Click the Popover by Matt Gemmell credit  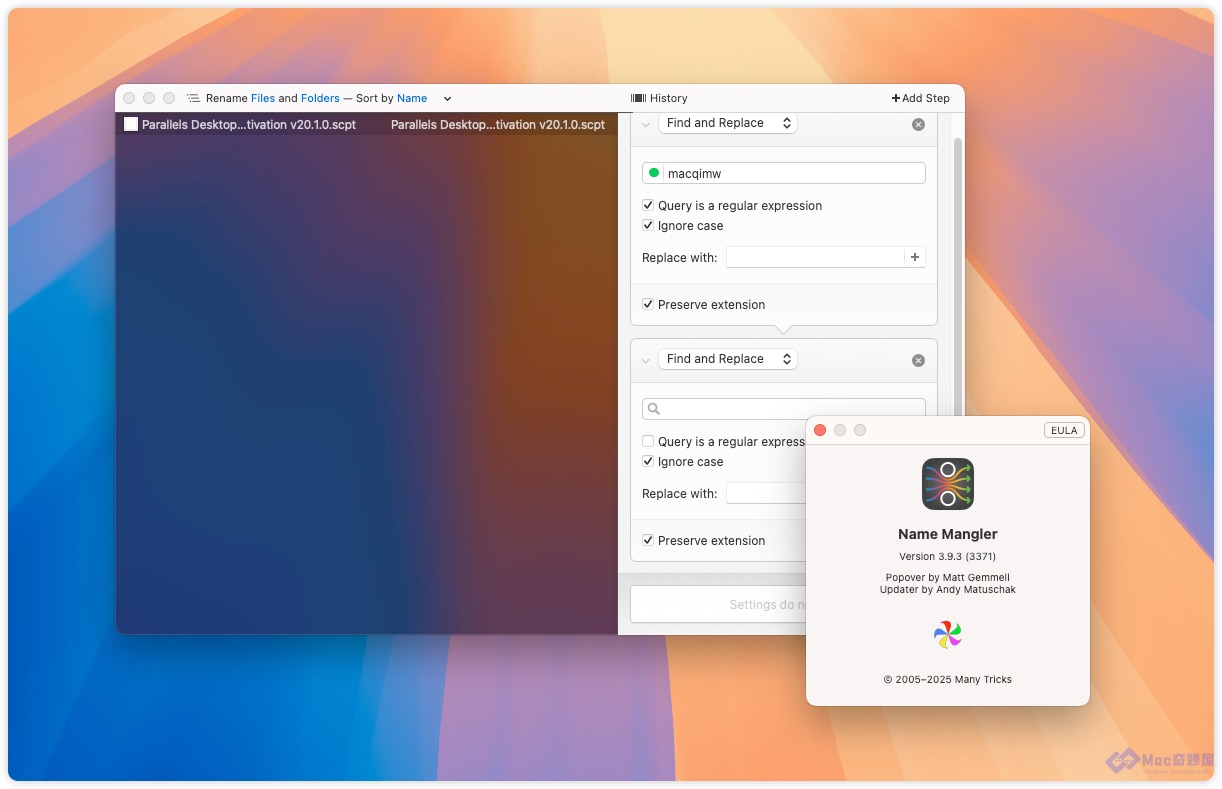tap(947, 578)
